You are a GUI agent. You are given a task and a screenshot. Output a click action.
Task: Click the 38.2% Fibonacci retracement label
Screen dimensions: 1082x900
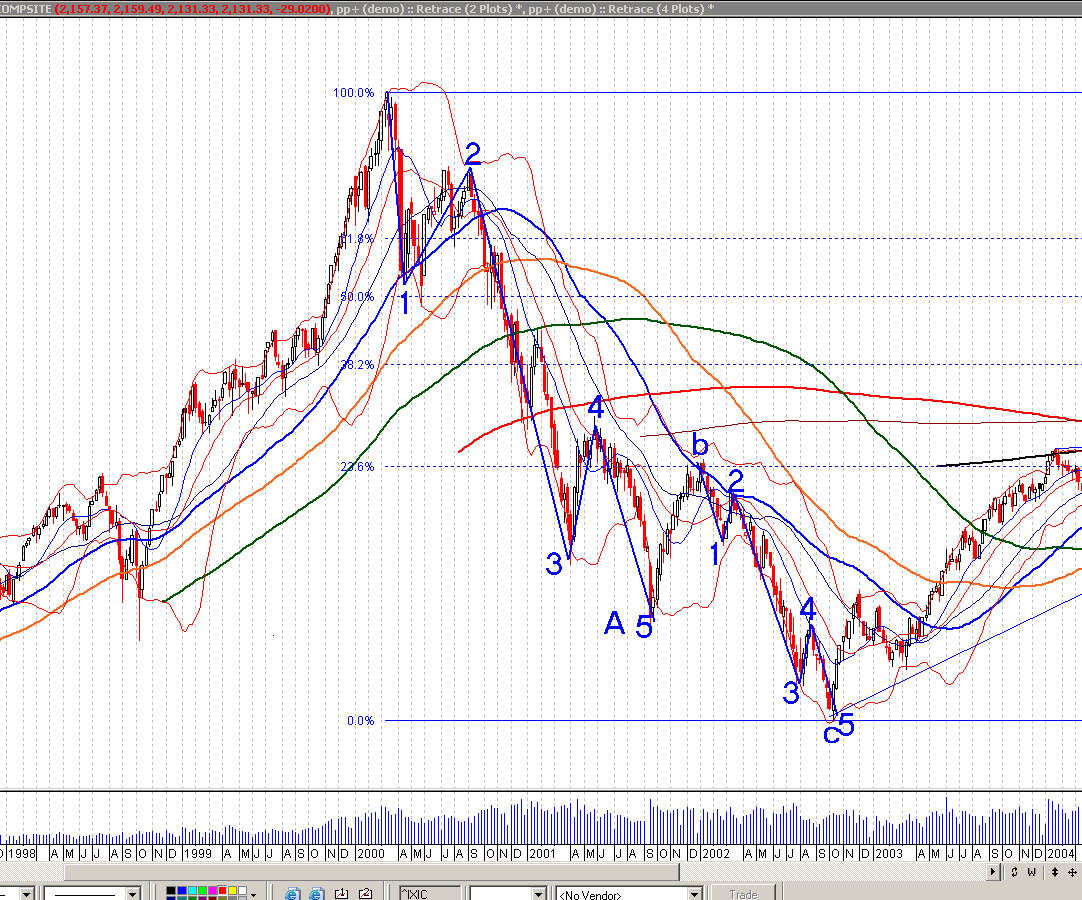point(357,364)
